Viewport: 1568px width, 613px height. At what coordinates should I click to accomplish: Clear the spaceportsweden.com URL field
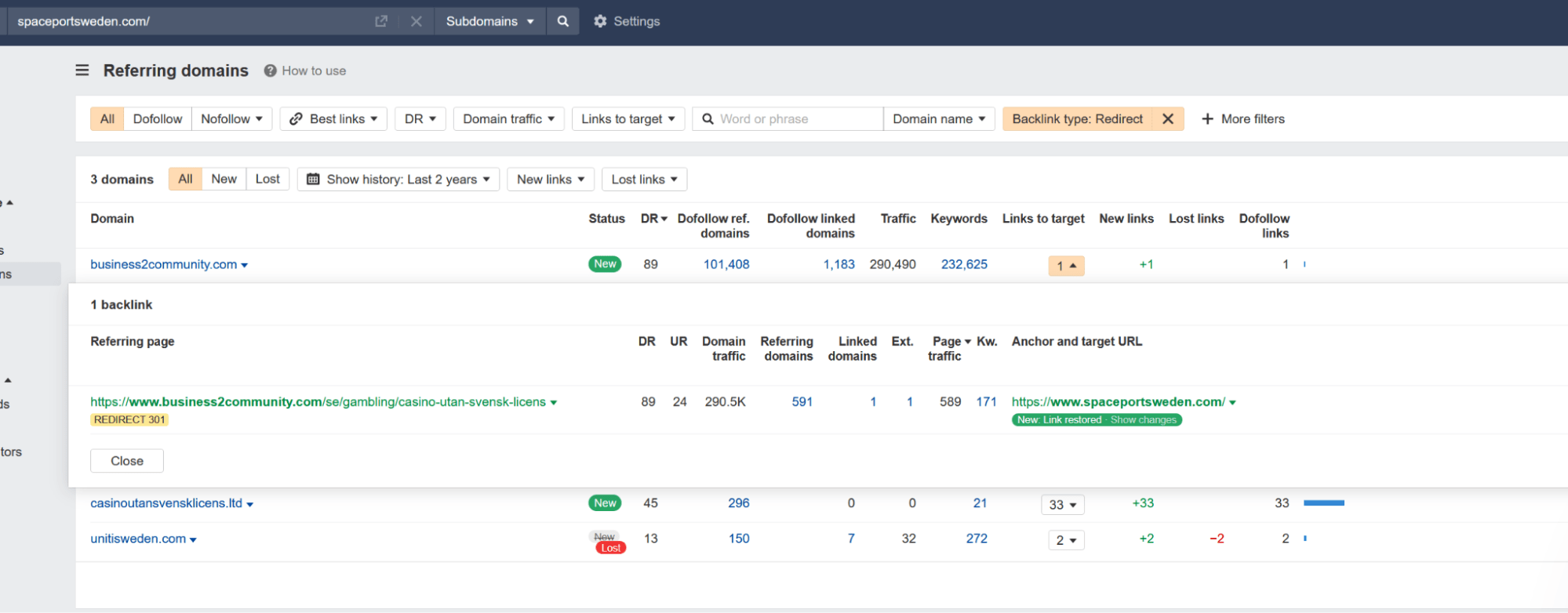417,21
